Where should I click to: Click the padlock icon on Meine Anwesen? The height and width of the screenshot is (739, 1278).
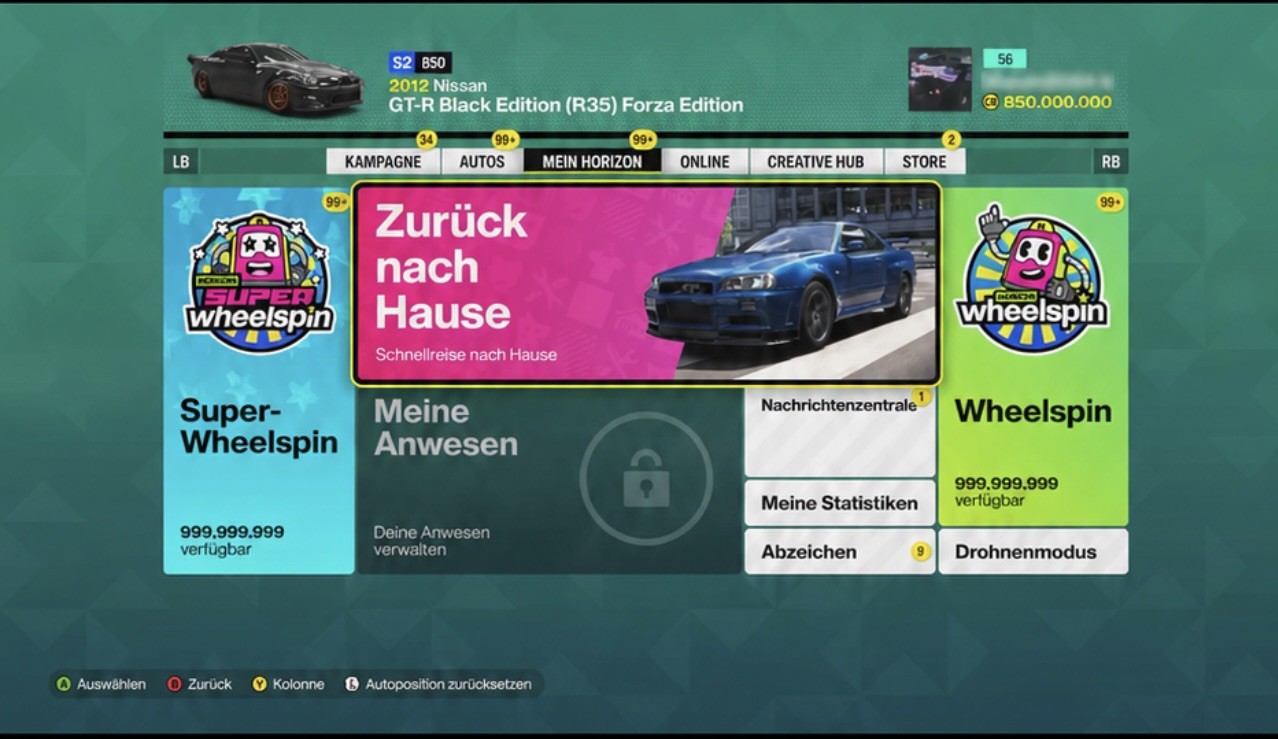pos(646,479)
